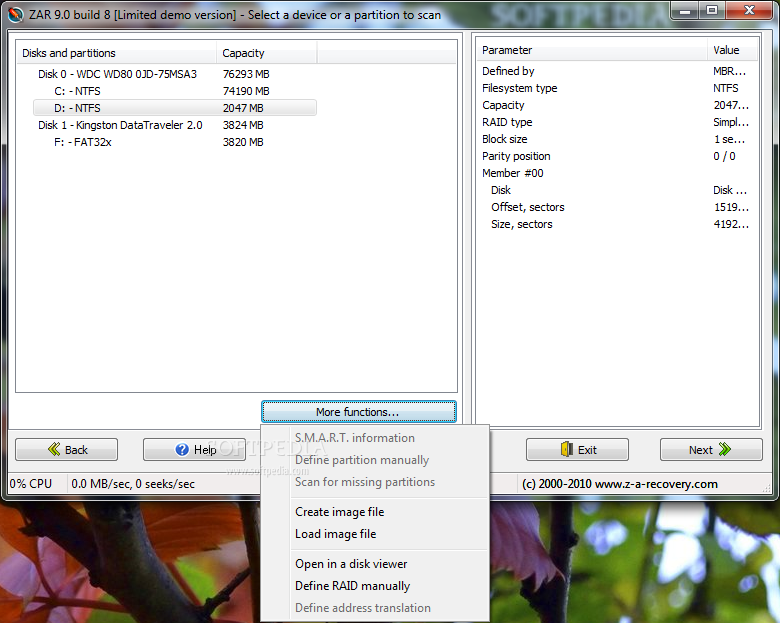This screenshot has height=623, width=780.
Task: Click the 74190 MB capacity value
Action: [246, 91]
